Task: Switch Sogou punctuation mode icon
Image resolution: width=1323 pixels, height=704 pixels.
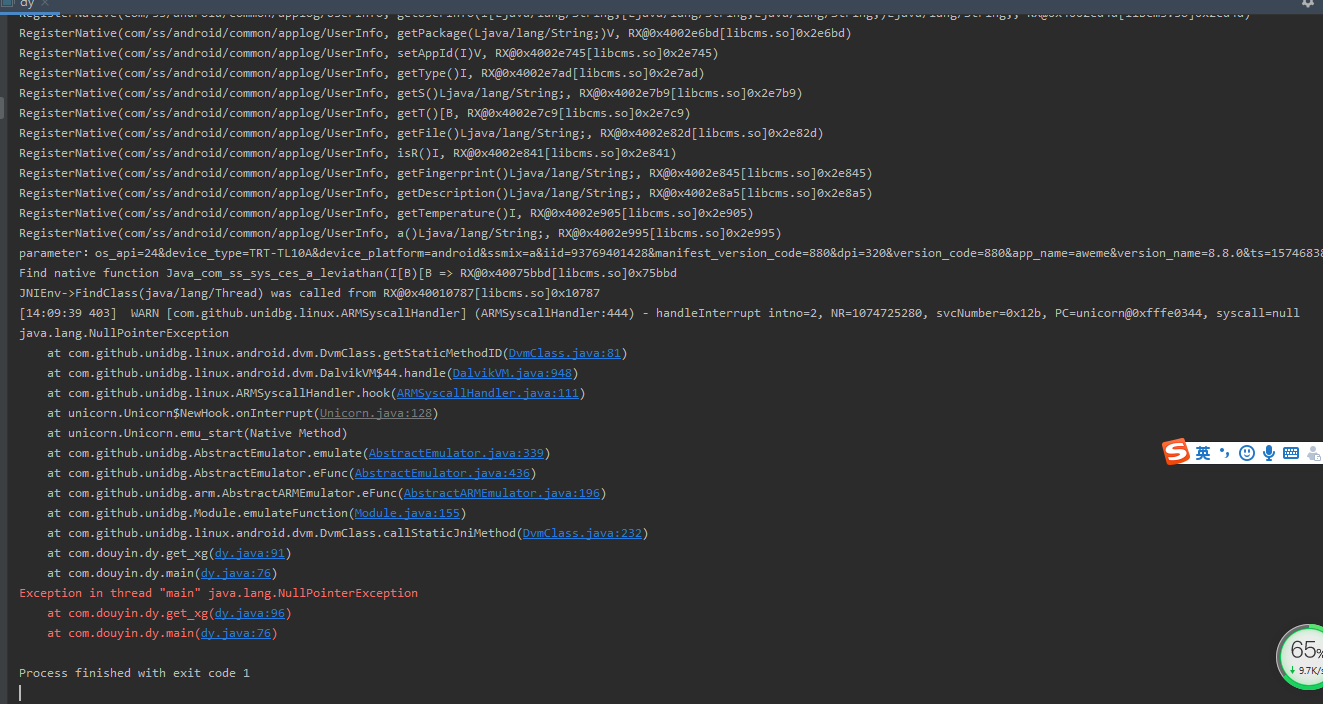Action: 1224,453
